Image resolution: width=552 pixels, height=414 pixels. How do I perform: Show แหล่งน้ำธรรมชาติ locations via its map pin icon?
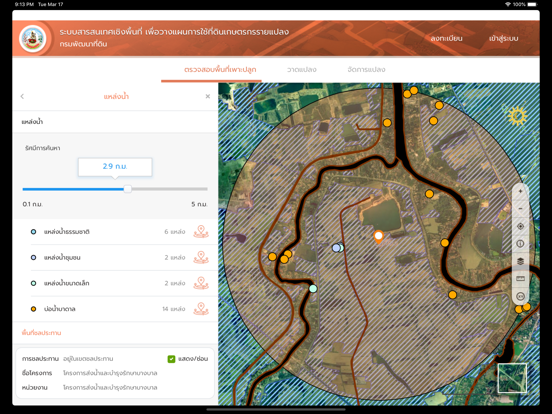pos(201,232)
